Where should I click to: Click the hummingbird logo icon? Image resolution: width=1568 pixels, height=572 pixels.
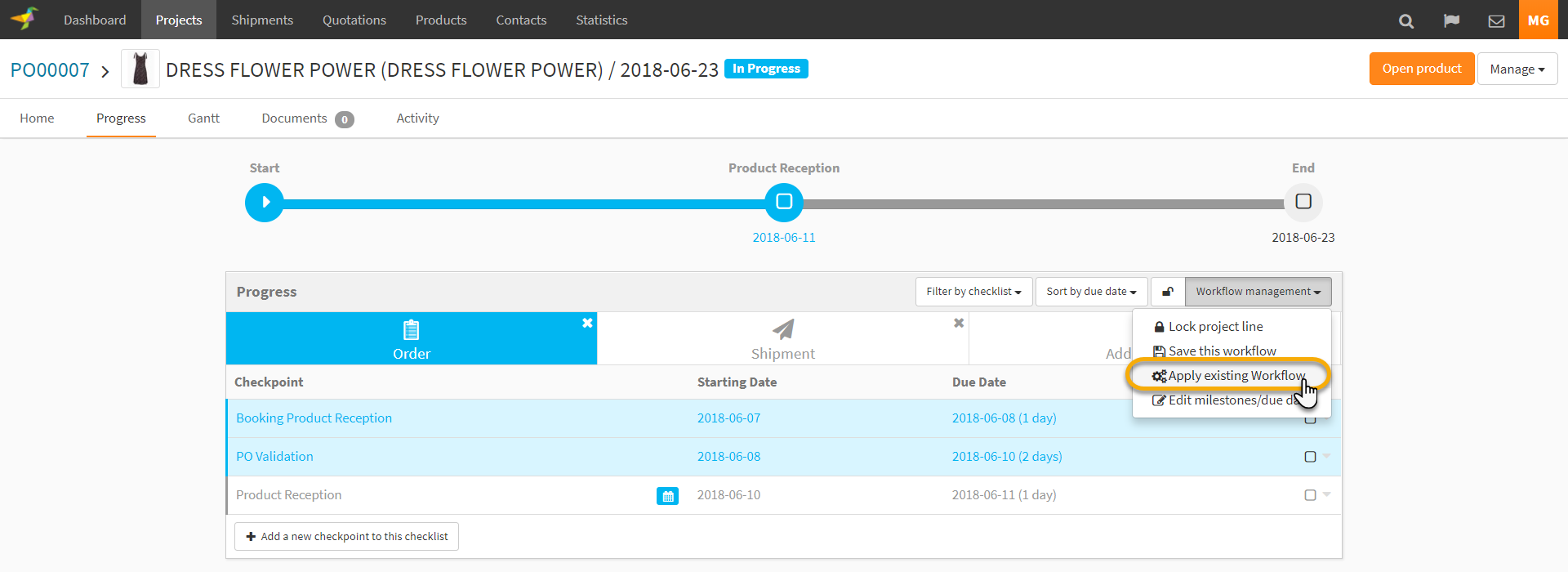[x=24, y=19]
